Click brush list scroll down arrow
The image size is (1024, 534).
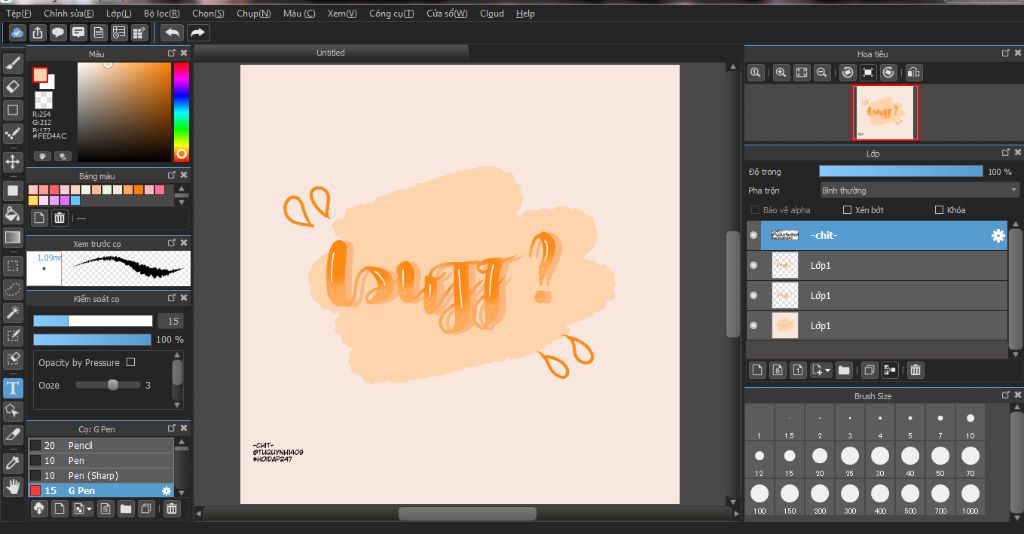(x=182, y=493)
